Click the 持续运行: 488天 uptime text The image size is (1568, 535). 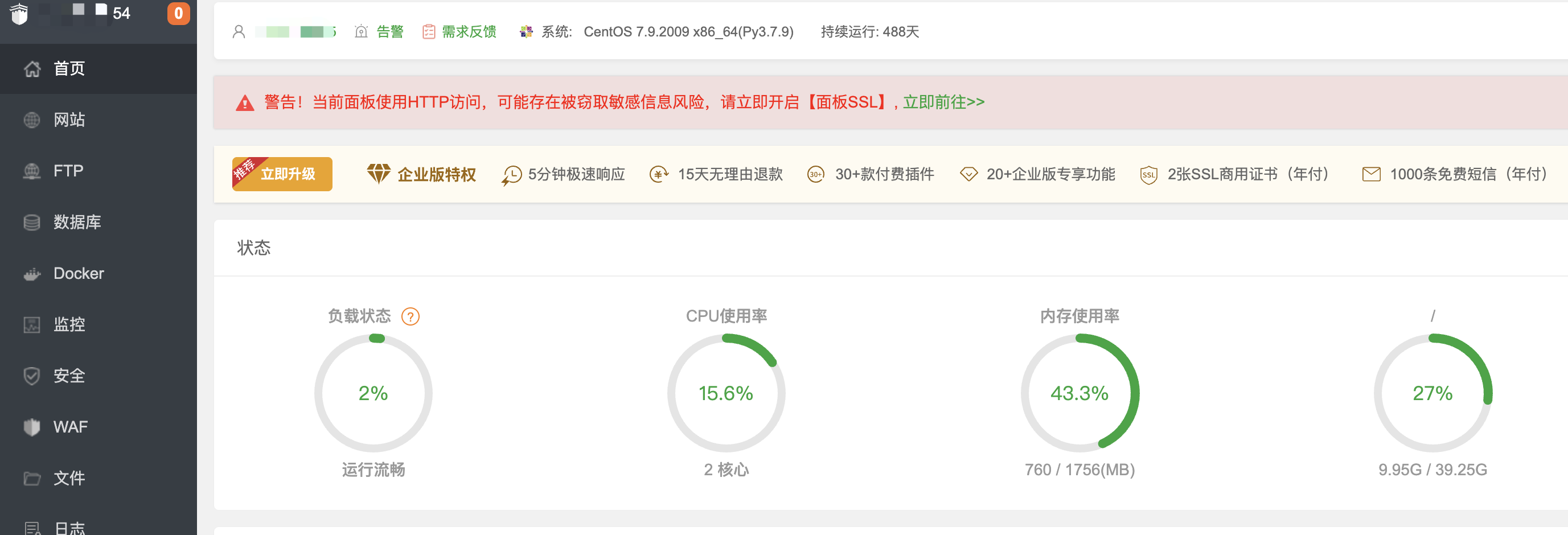tap(869, 32)
